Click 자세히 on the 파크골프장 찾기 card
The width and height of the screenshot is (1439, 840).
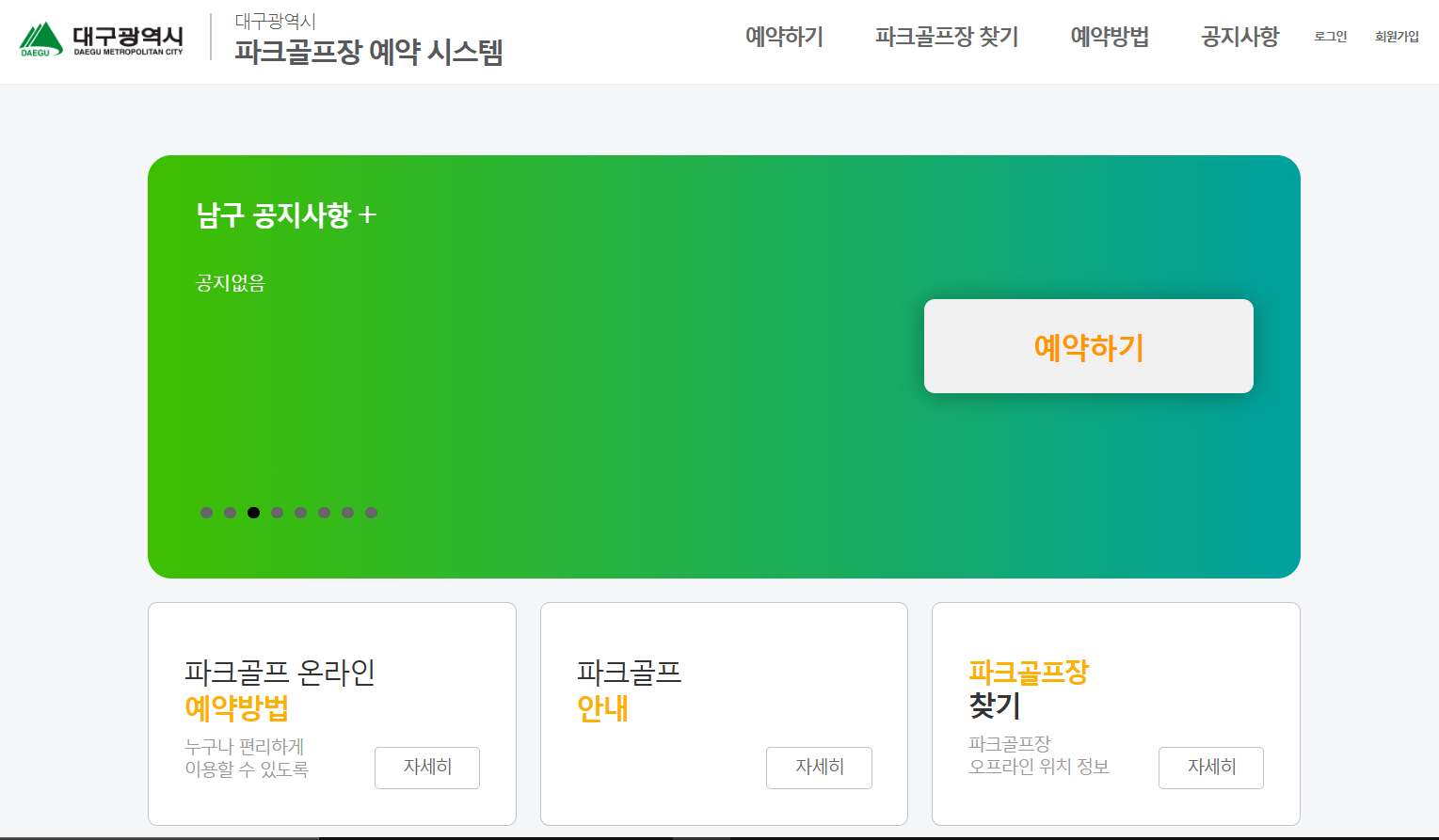point(1210,768)
